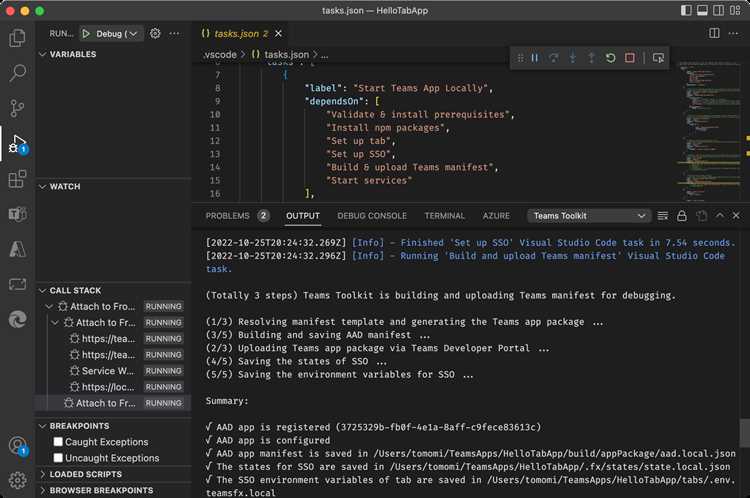Screen dimensions: 750x498
Task: Restart debugging with the green arrow
Action: pyautogui.click(x=610, y=58)
